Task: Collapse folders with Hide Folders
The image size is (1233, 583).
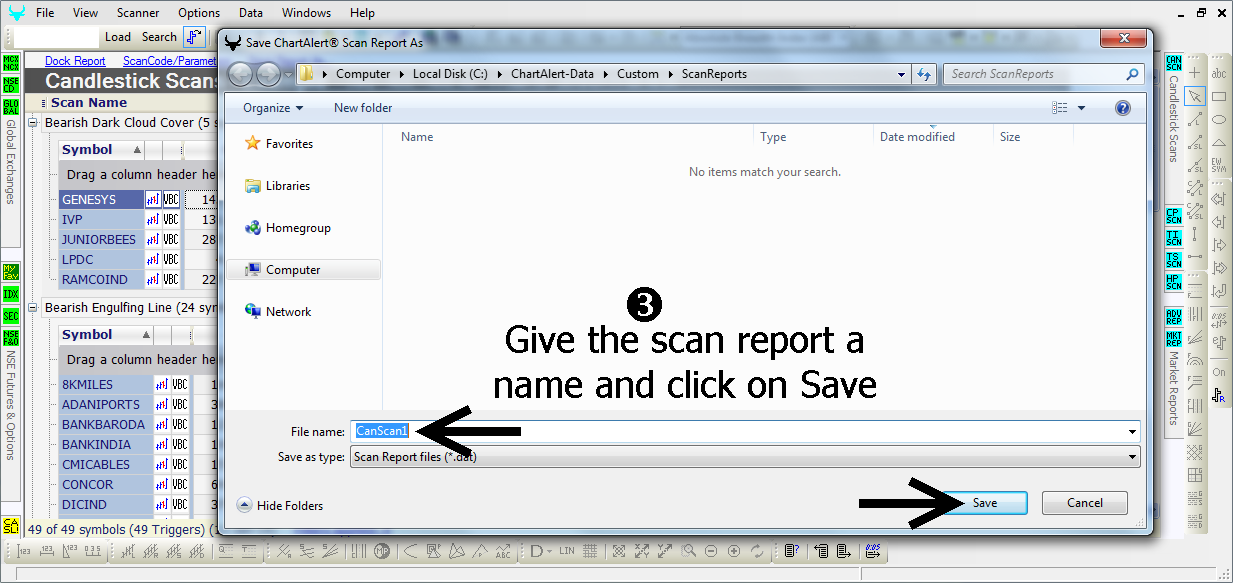Action: [x=280, y=506]
